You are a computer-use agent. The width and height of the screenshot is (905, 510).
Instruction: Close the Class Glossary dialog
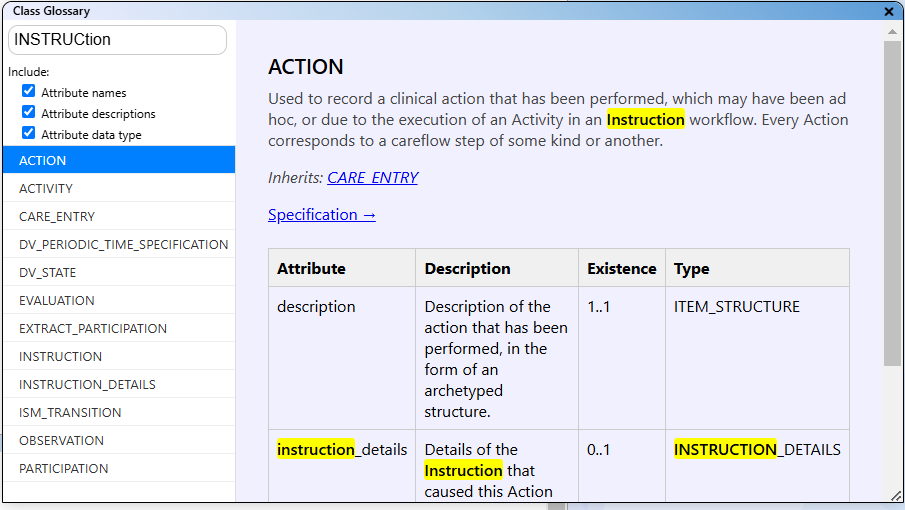tap(889, 11)
